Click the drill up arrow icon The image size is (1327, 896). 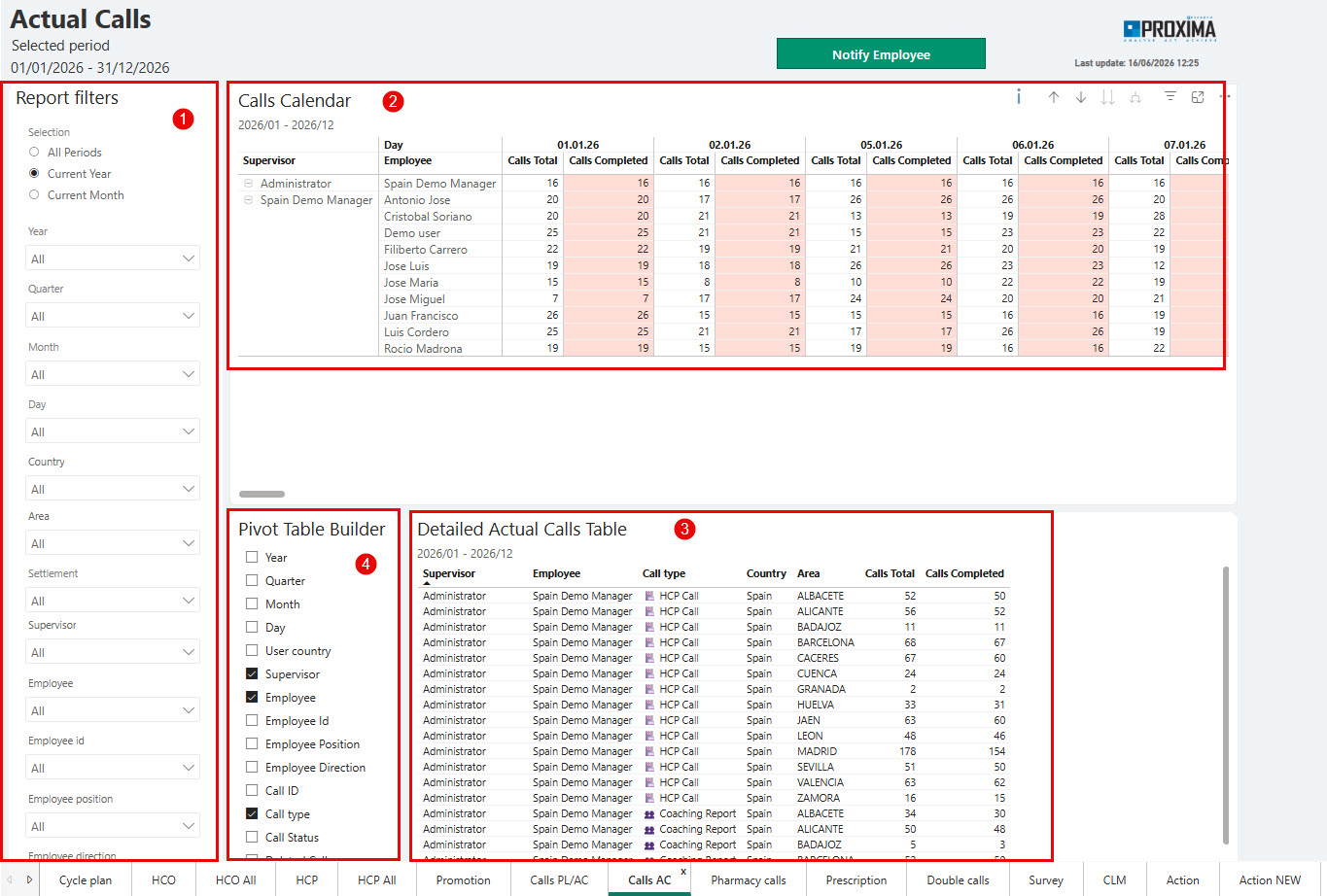pyautogui.click(x=1054, y=97)
